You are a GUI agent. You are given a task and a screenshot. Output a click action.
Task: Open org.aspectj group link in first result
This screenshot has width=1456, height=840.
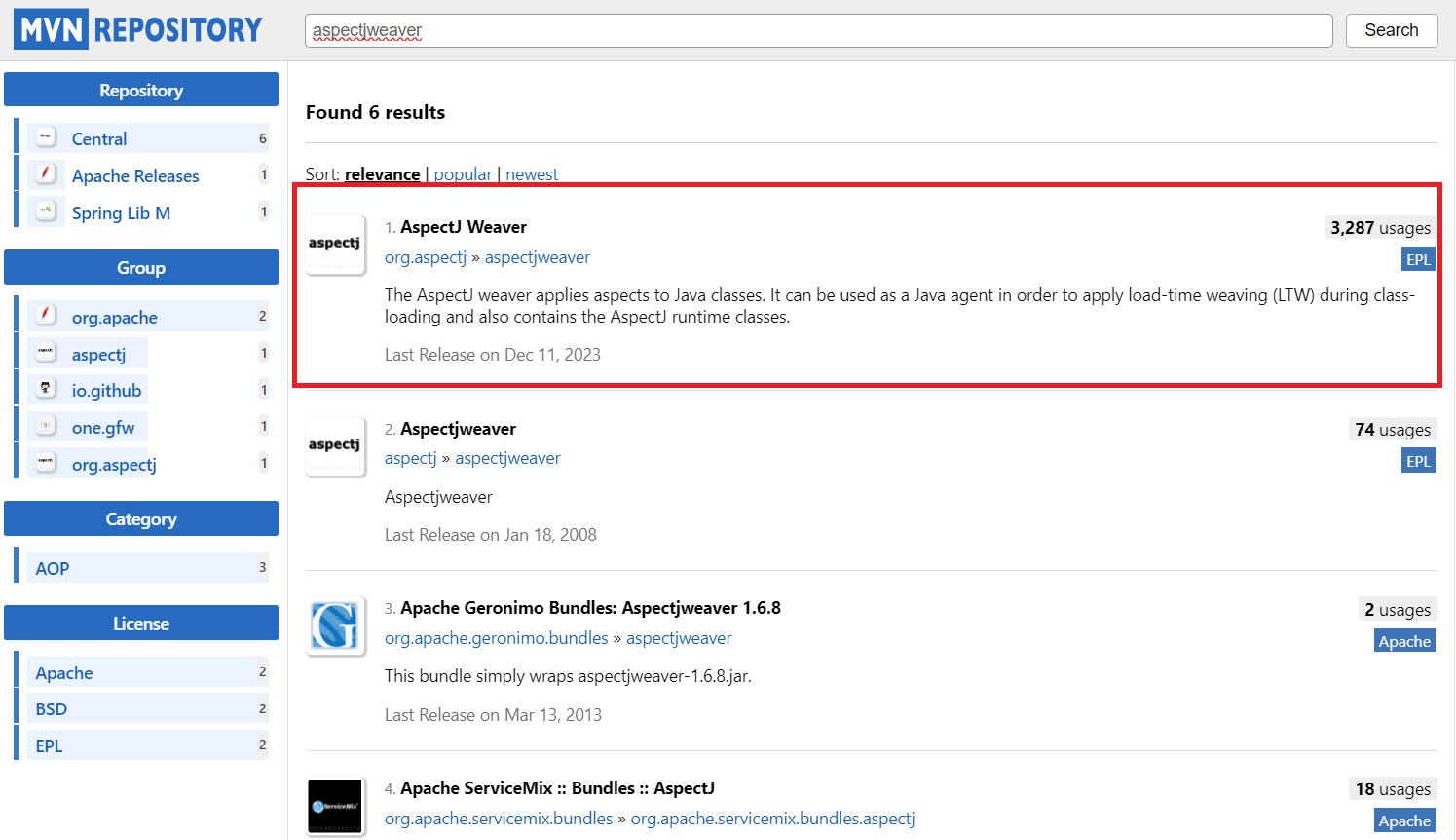[426, 257]
